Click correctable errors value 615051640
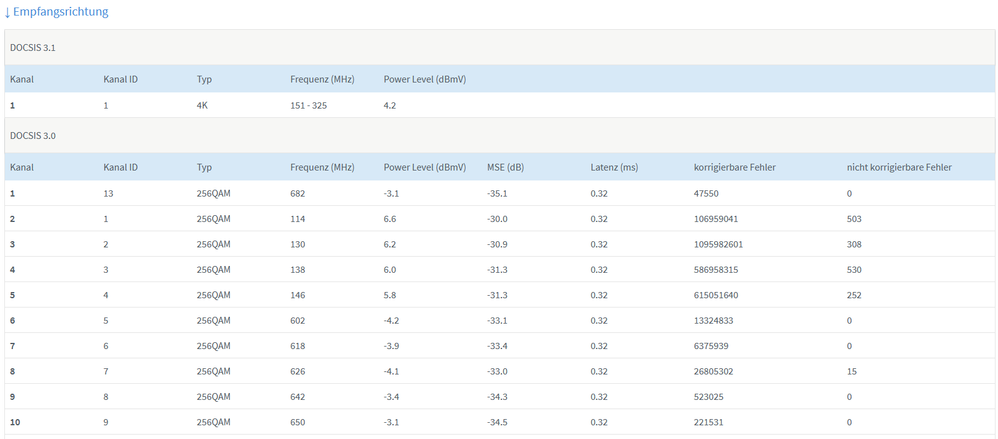Screen dimensions: 998x439 (716, 295)
